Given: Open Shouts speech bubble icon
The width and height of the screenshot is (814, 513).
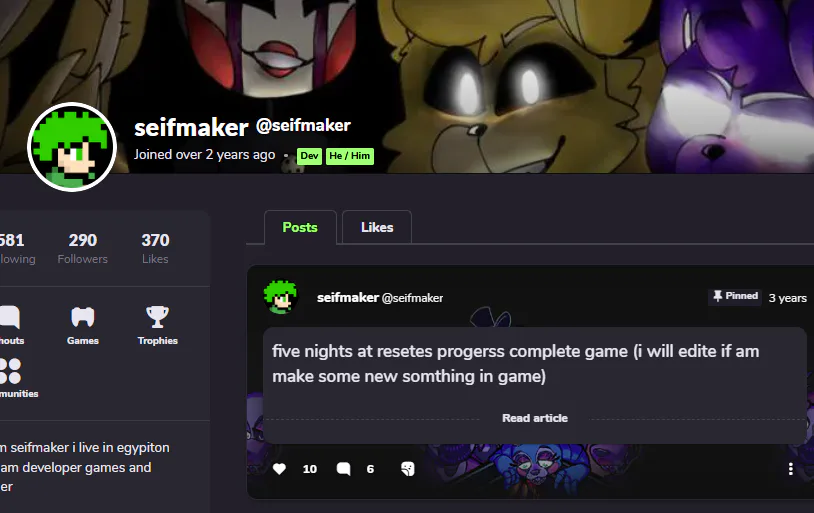Looking at the screenshot, I should [x=10, y=317].
